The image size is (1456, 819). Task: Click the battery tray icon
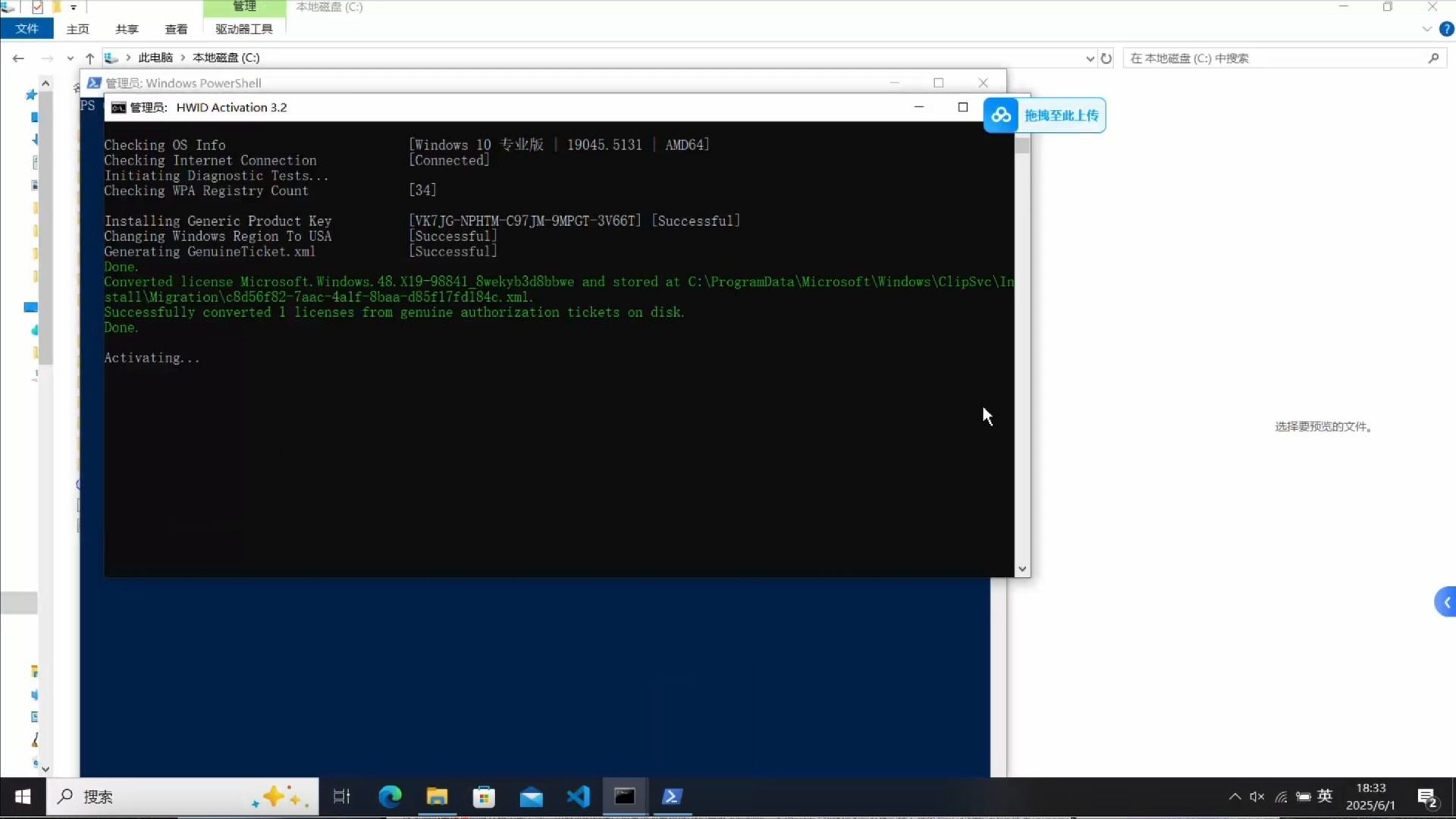1304,796
